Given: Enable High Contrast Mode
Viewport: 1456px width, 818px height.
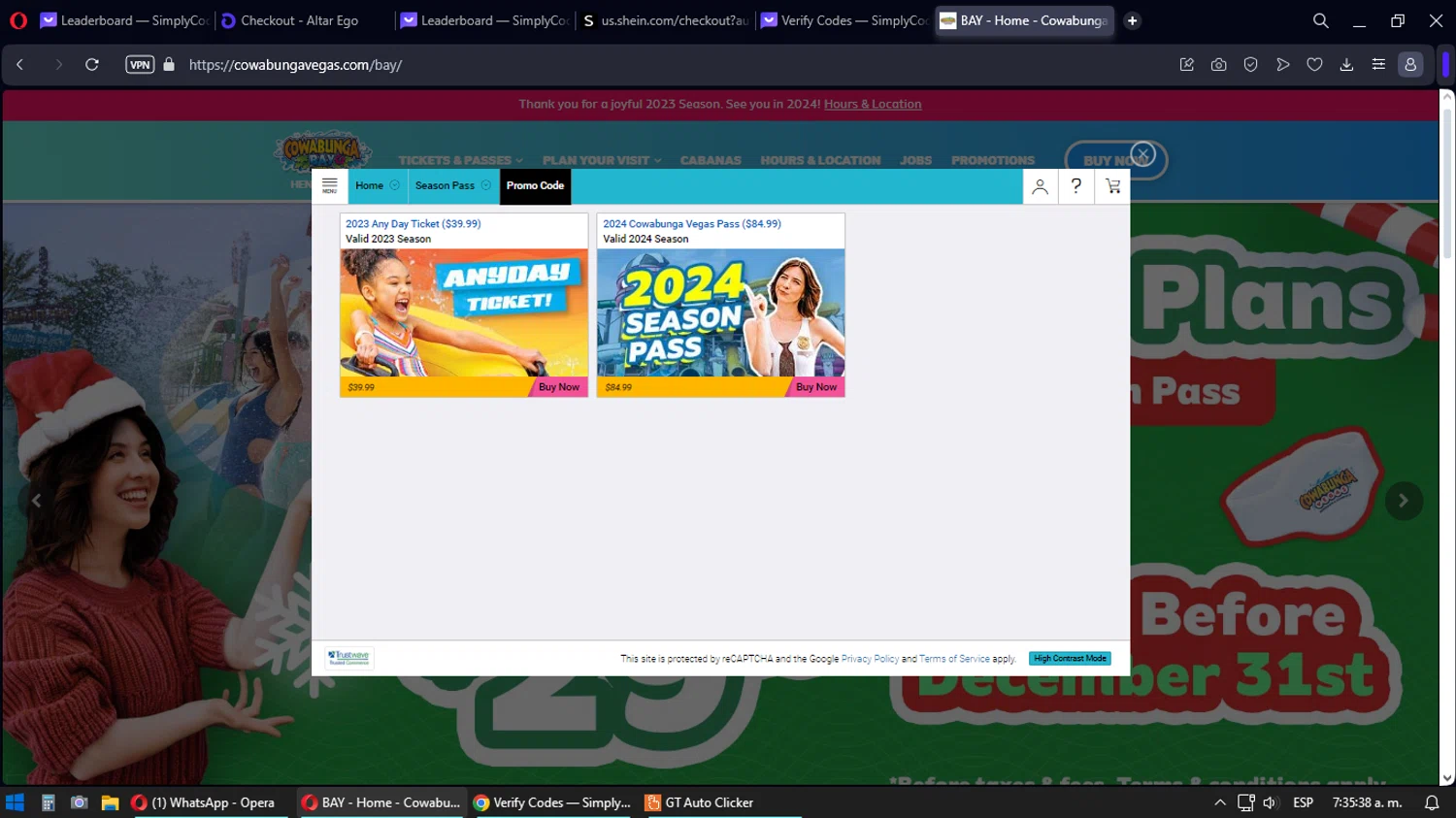Looking at the screenshot, I should point(1070,659).
